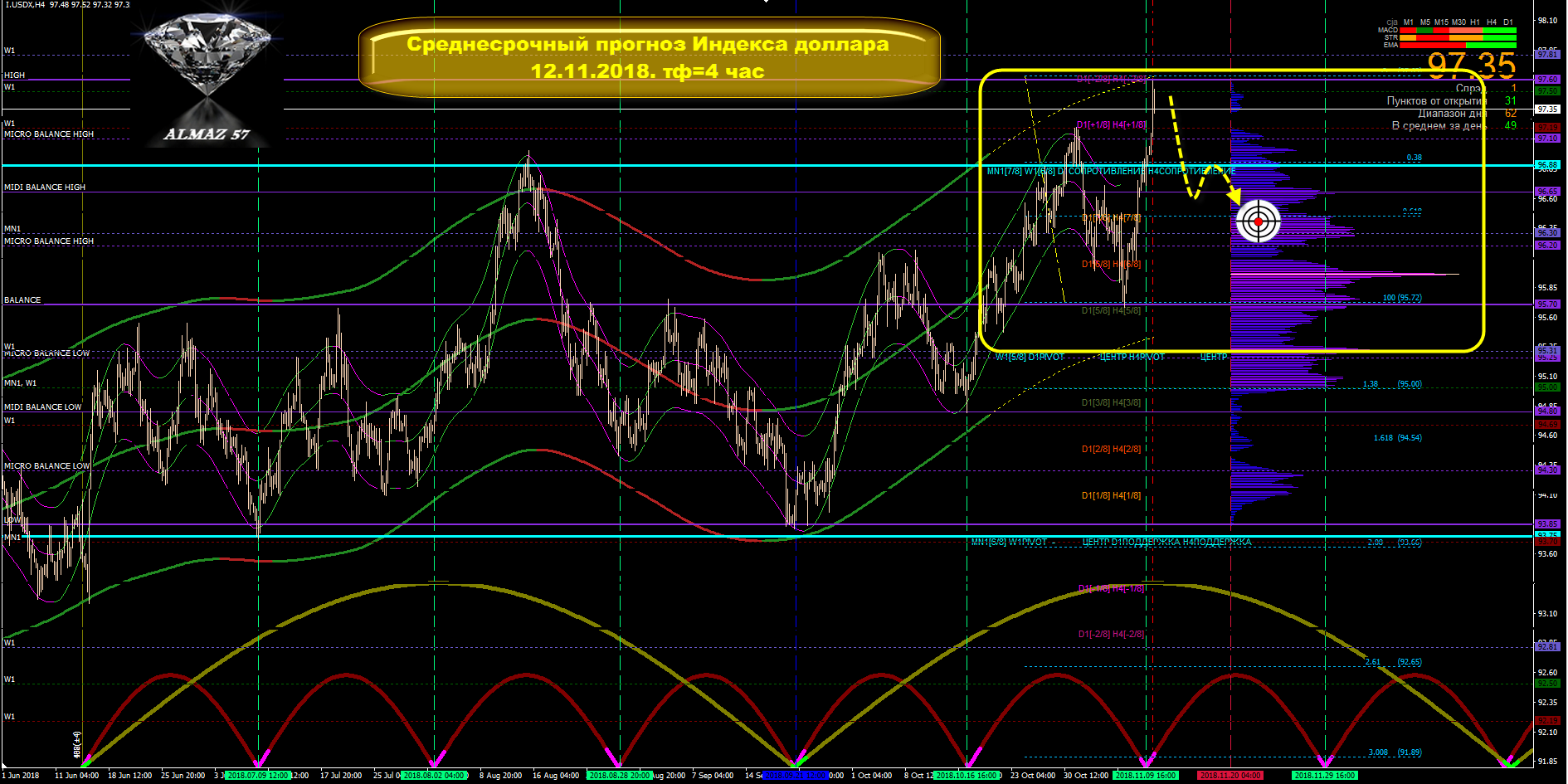Click the green D1 MACD signal cell
Screen dimensions: 1568x784
tap(1507, 31)
